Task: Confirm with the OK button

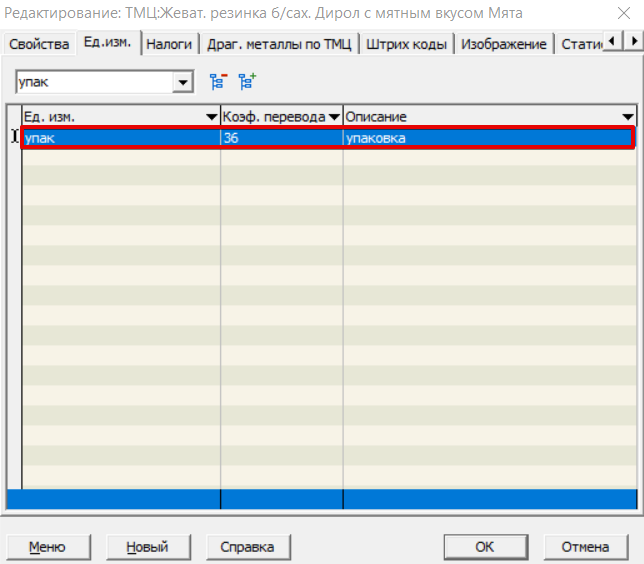Action: (485, 547)
